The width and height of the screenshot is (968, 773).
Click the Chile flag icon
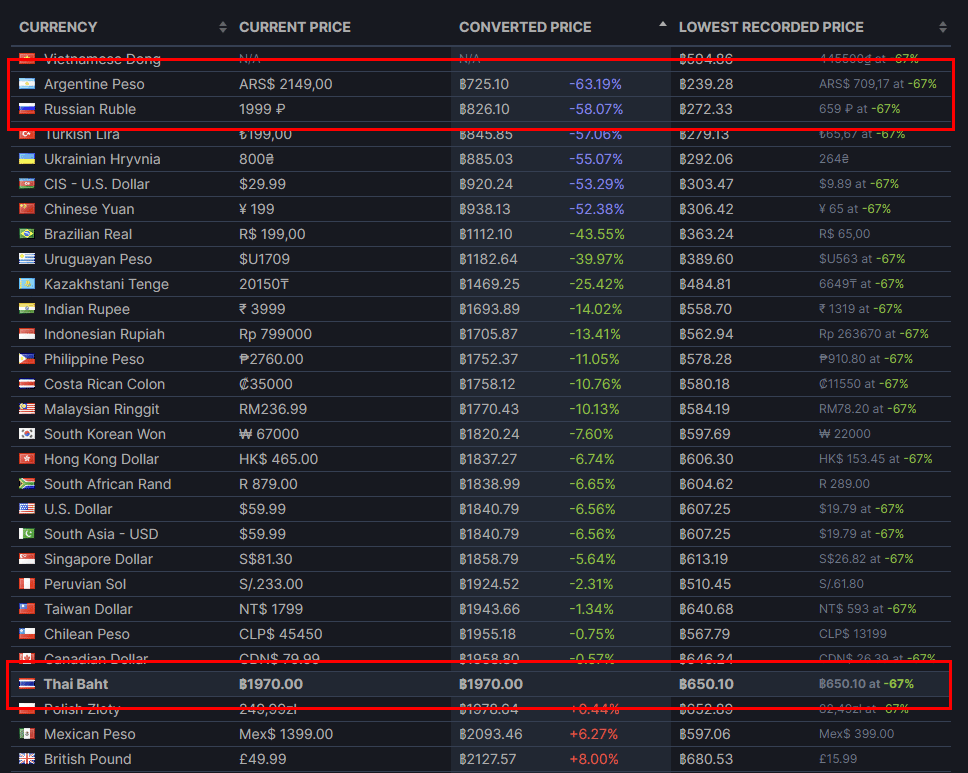pos(27,633)
